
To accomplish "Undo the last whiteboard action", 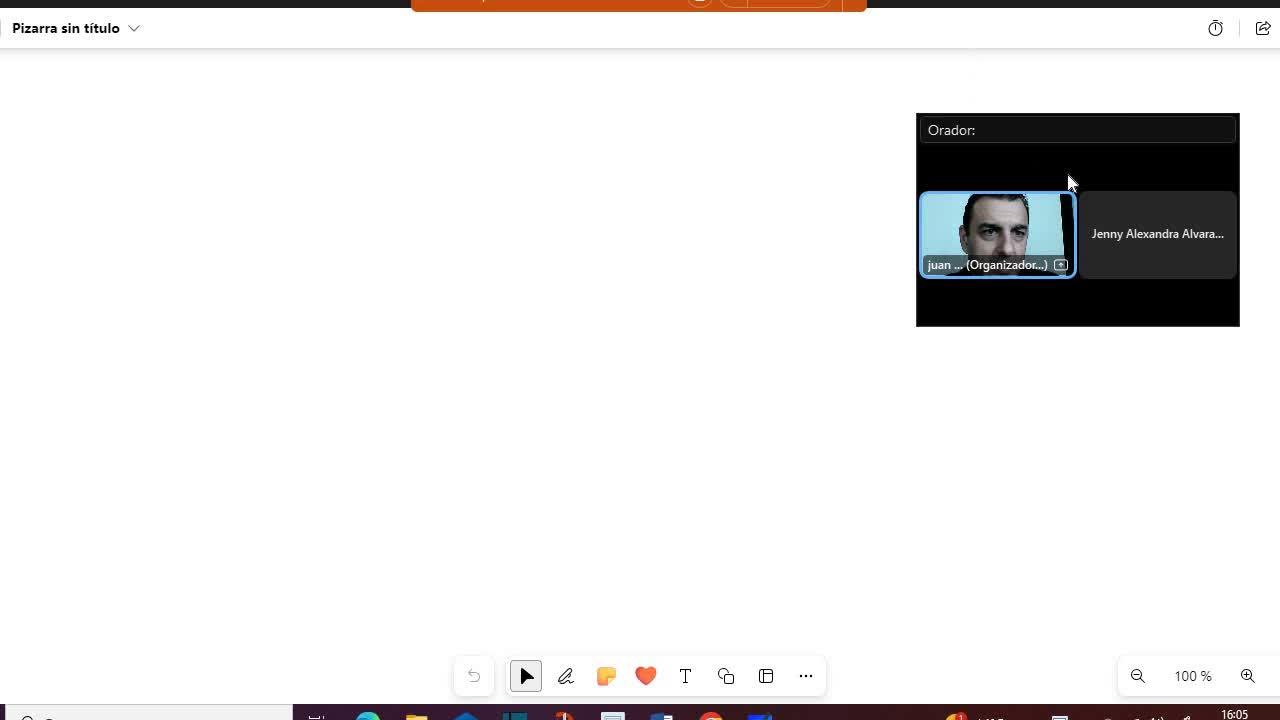I will [x=474, y=676].
